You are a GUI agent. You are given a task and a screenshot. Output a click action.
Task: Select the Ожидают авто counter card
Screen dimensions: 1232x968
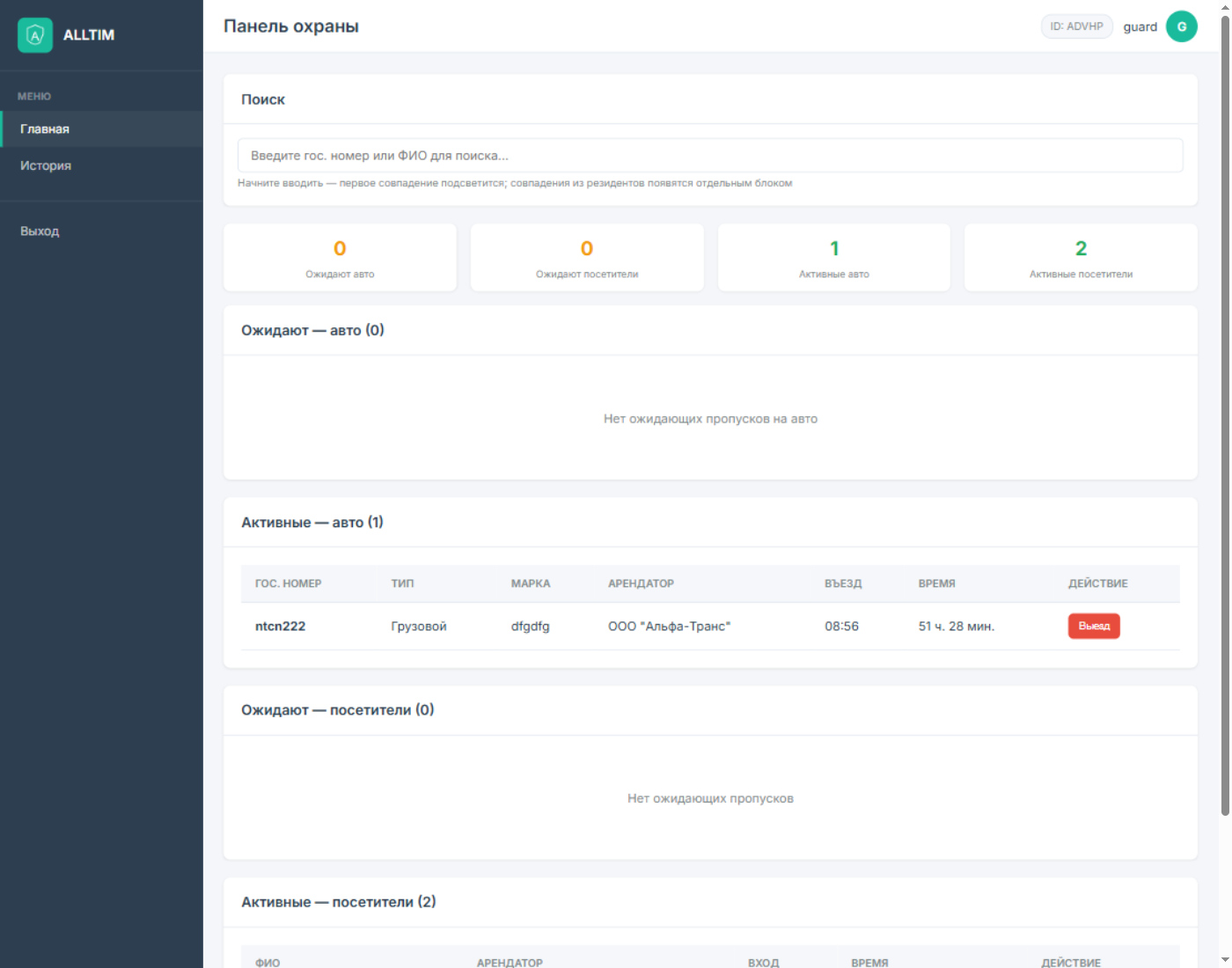click(x=340, y=257)
